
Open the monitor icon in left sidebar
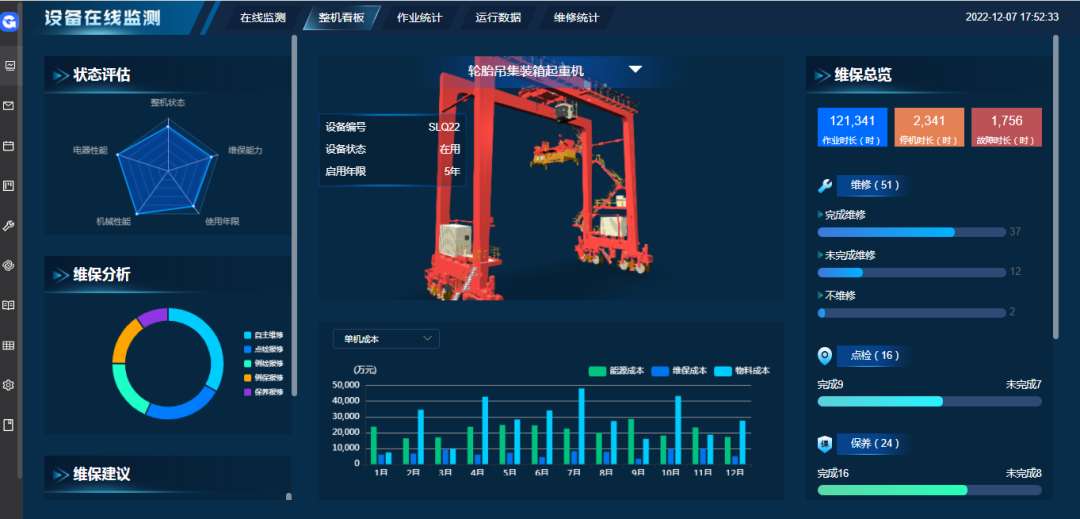coord(9,66)
